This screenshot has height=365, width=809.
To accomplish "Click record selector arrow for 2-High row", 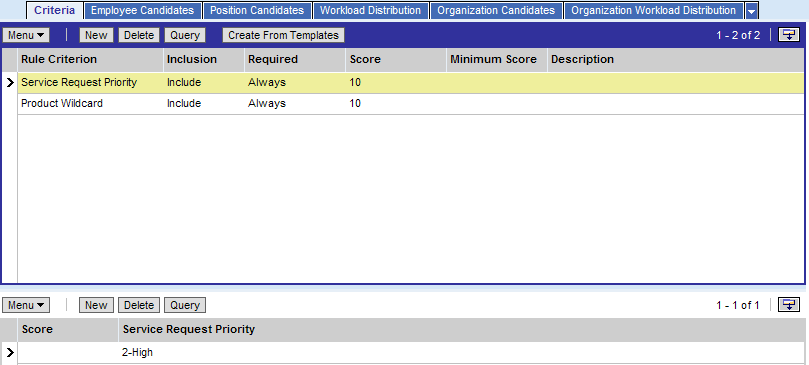I will [x=10, y=353].
